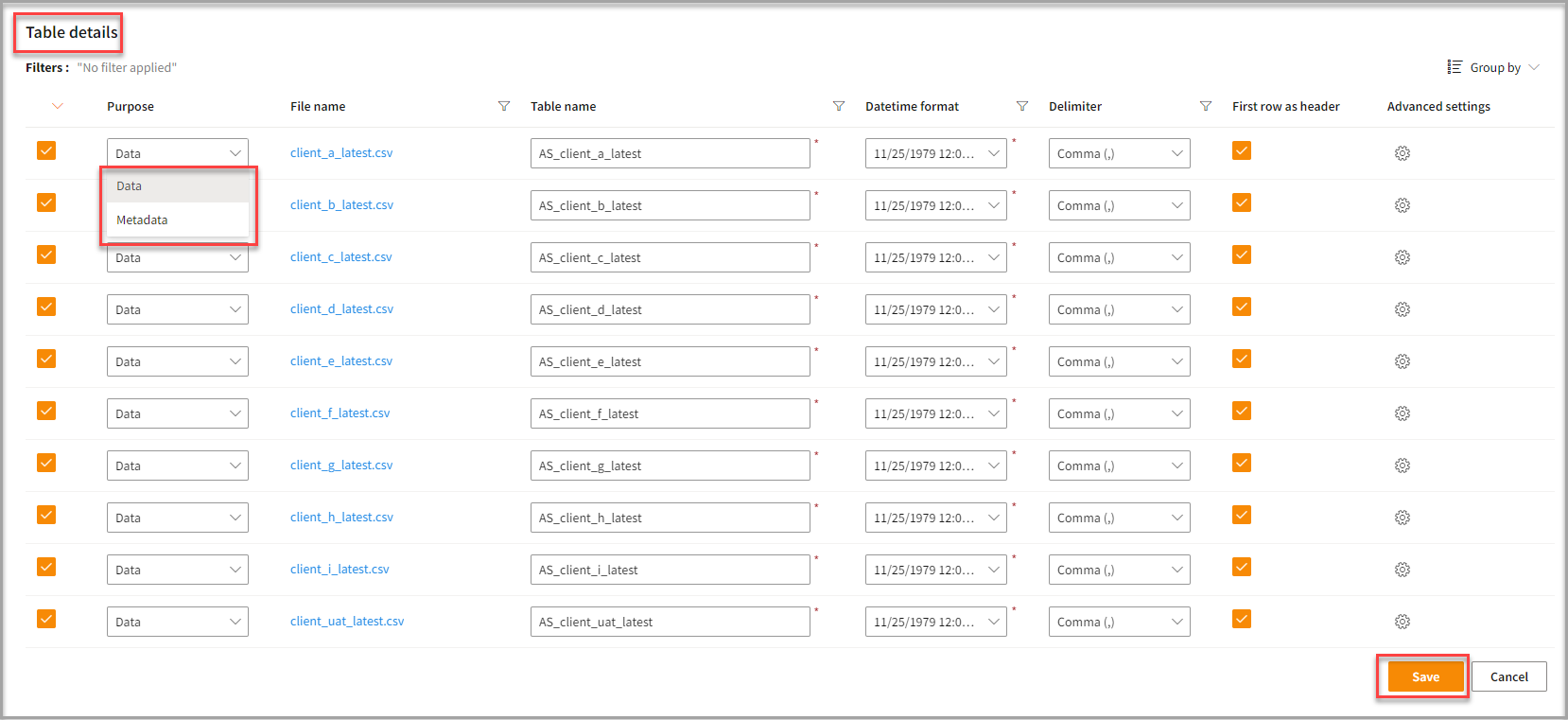The height and width of the screenshot is (720, 1568).
Task: Click the Save button
Action: click(x=1424, y=676)
